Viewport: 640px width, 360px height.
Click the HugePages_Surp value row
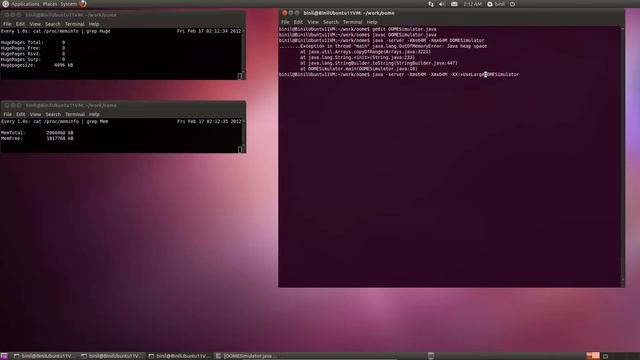pyautogui.click(x=33, y=60)
